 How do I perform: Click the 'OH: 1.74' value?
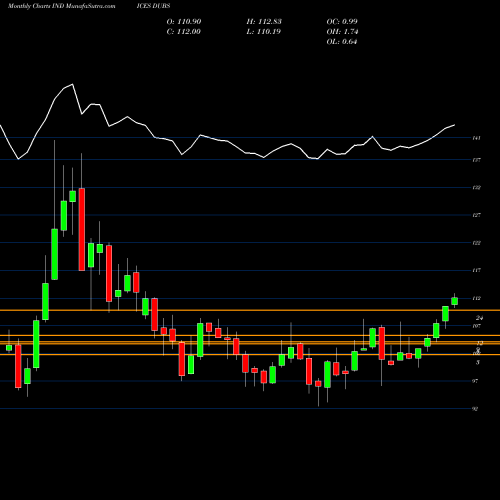342,32
